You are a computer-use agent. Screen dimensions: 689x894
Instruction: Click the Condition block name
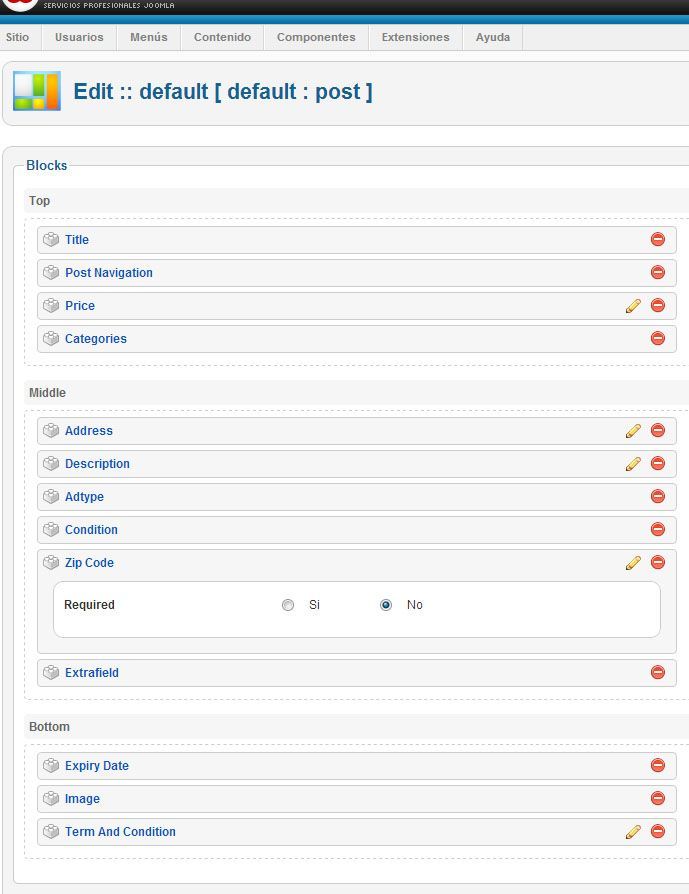tap(91, 530)
